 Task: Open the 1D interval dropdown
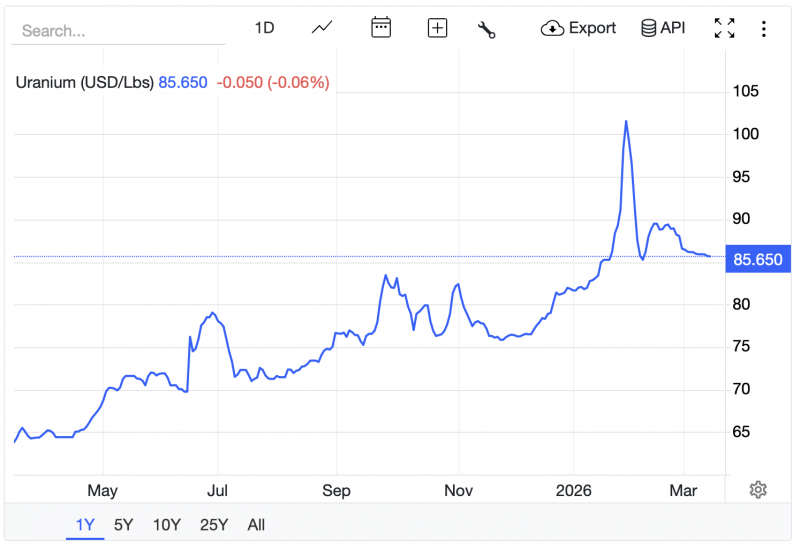[x=264, y=28]
